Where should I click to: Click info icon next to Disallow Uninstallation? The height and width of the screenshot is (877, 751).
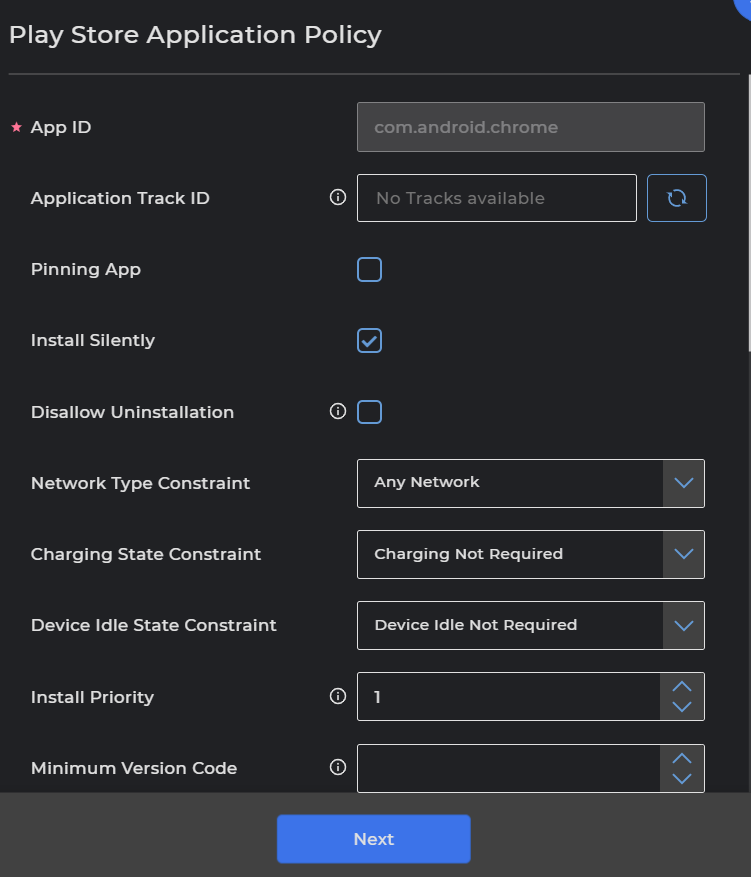pos(338,411)
